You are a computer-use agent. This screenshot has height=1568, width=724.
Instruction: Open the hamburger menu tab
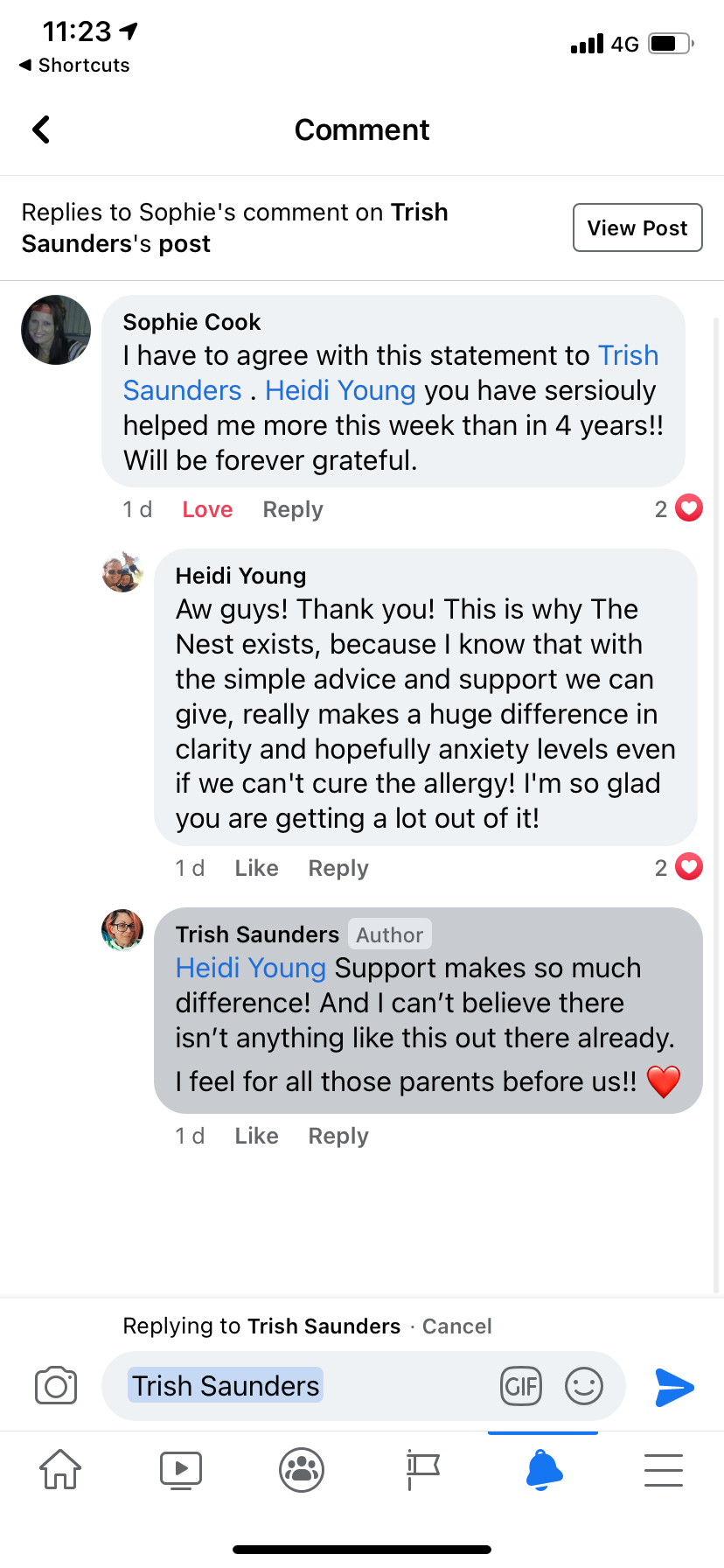[x=664, y=1469]
